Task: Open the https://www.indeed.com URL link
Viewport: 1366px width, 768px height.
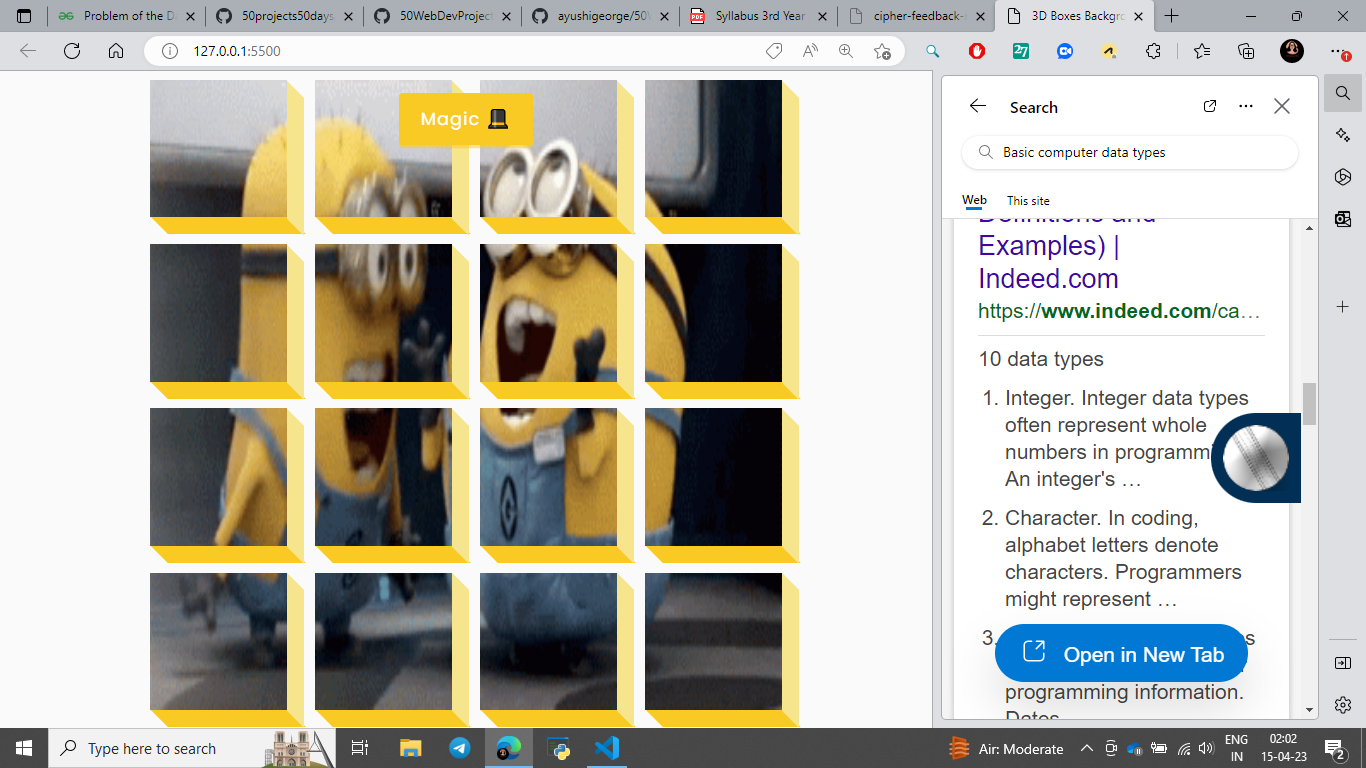Action: pyautogui.click(x=1118, y=311)
